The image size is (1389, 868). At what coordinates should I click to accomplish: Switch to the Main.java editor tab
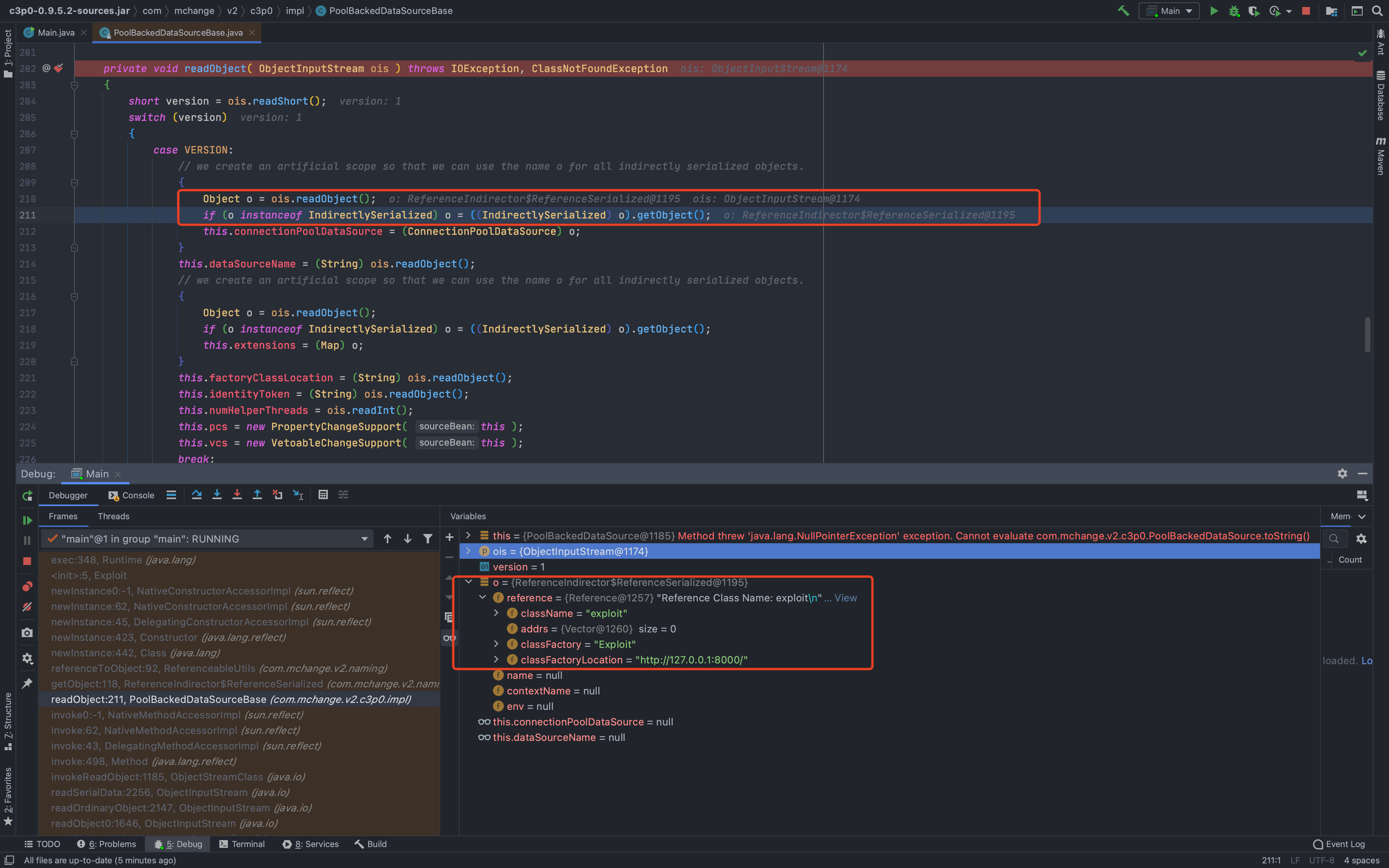pos(56,33)
